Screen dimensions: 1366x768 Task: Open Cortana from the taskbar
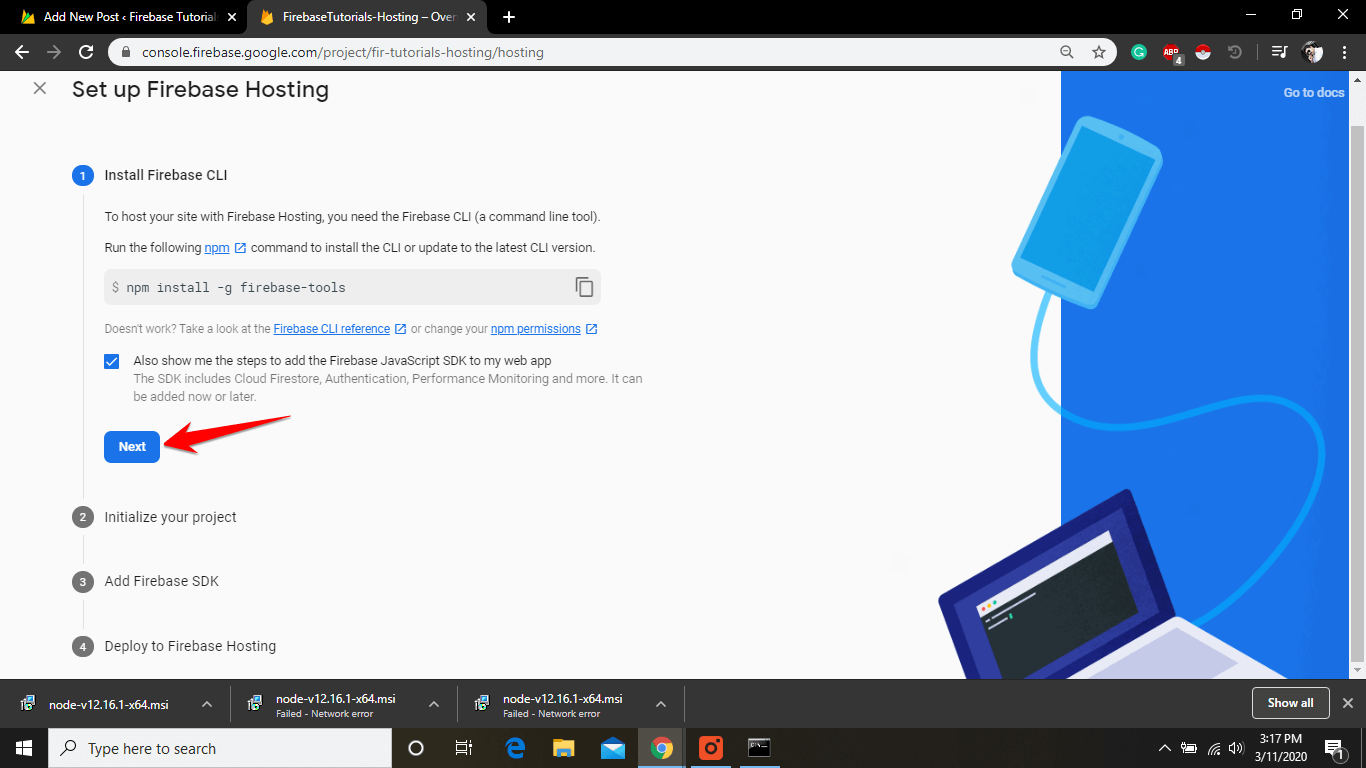point(416,748)
